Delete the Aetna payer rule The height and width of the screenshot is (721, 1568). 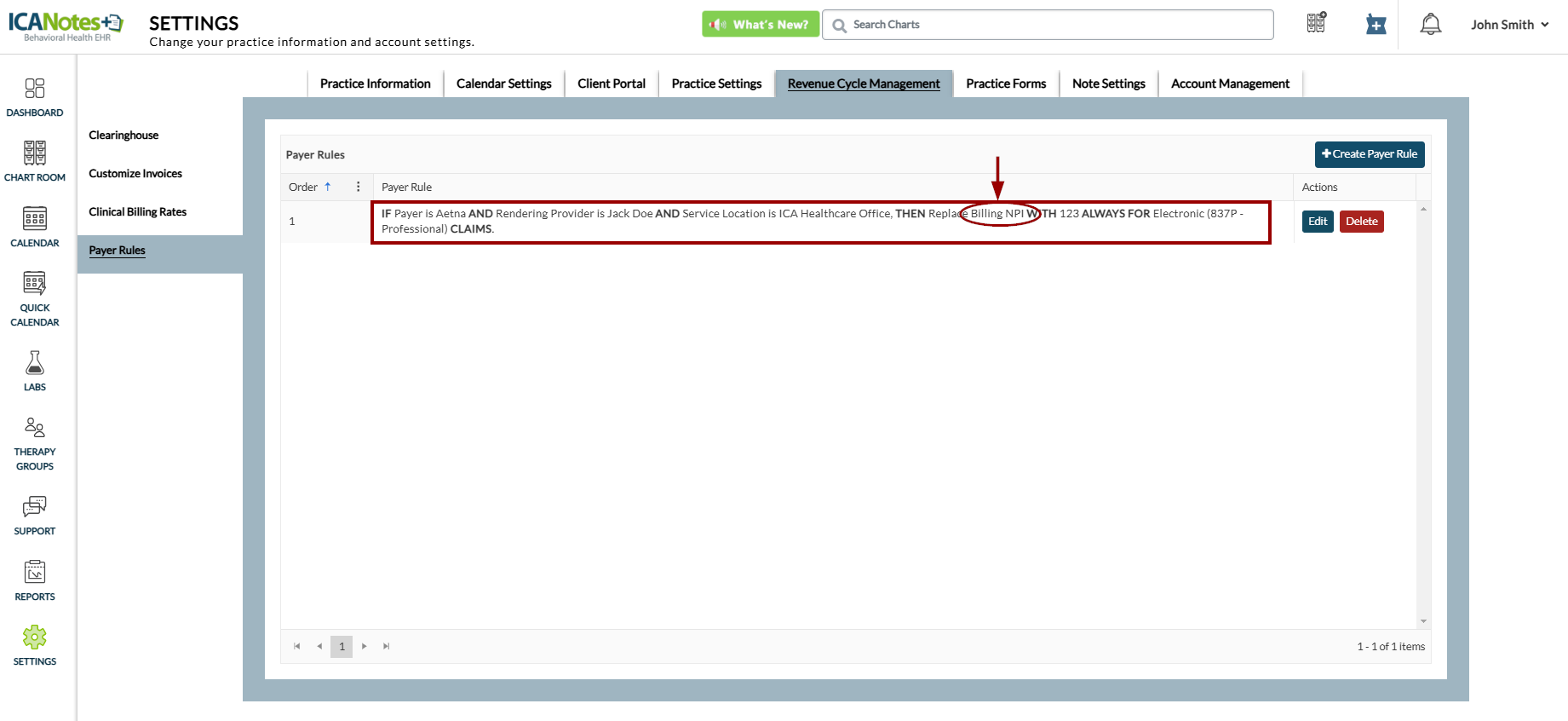1361,222
